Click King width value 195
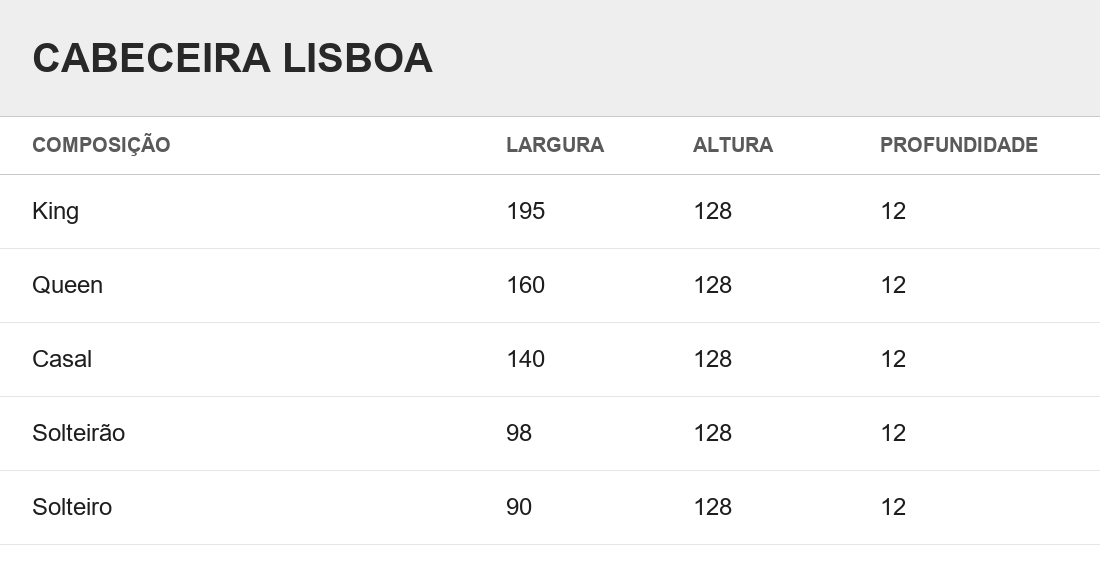Viewport: 1100px width, 576px height. tap(525, 211)
